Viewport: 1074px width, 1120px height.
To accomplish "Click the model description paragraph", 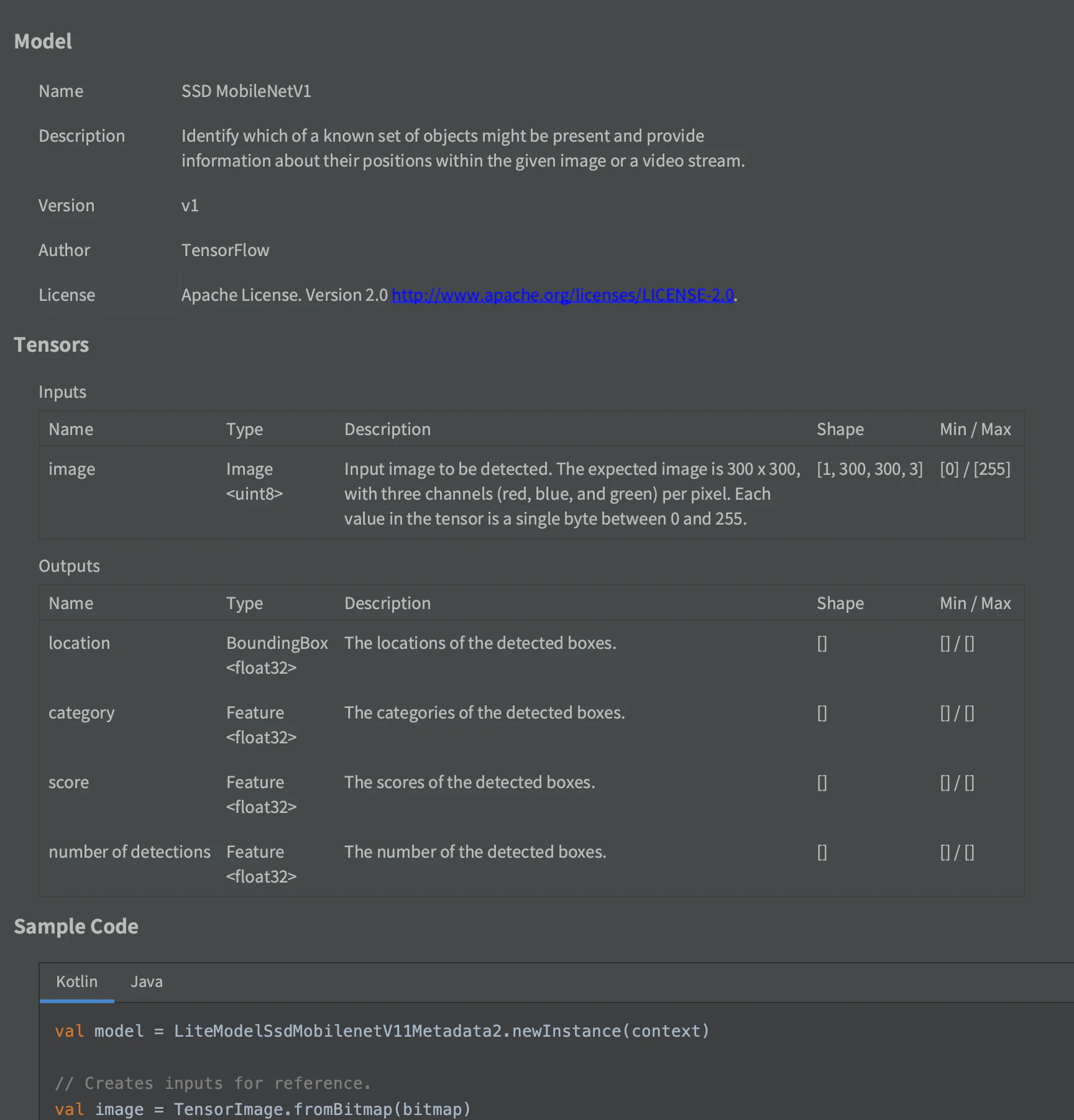I will (462, 148).
